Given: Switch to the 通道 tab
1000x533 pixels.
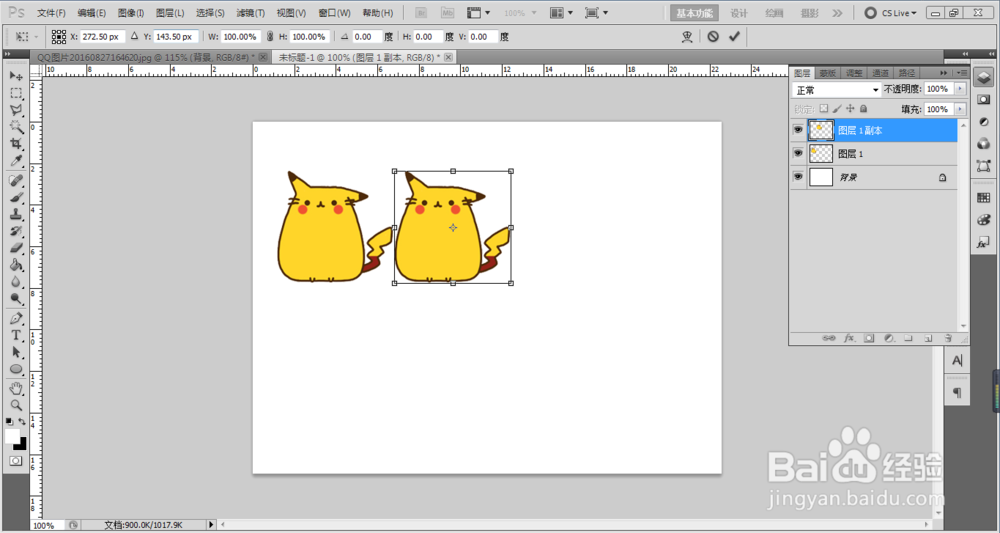Looking at the screenshot, I should pos(880,73).
